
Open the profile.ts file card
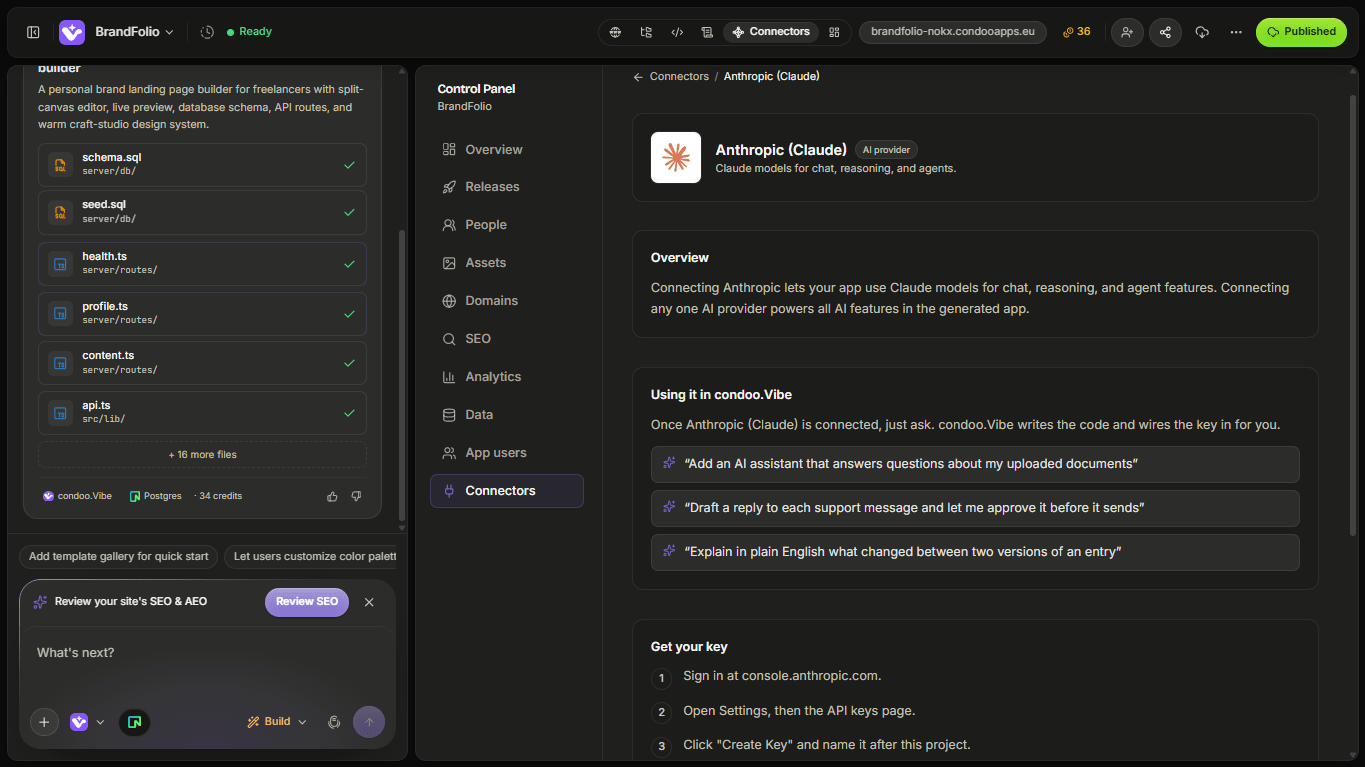(x=202, y=314)
